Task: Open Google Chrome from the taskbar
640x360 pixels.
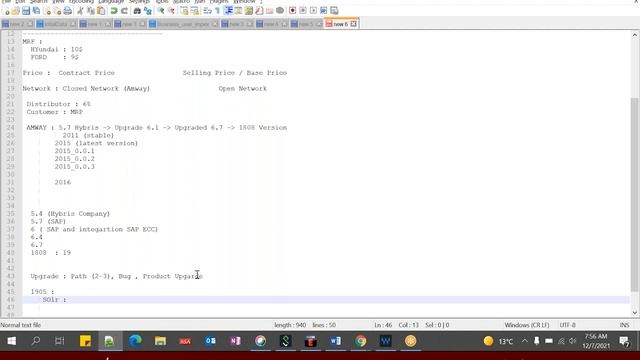Action: (360, 341)
